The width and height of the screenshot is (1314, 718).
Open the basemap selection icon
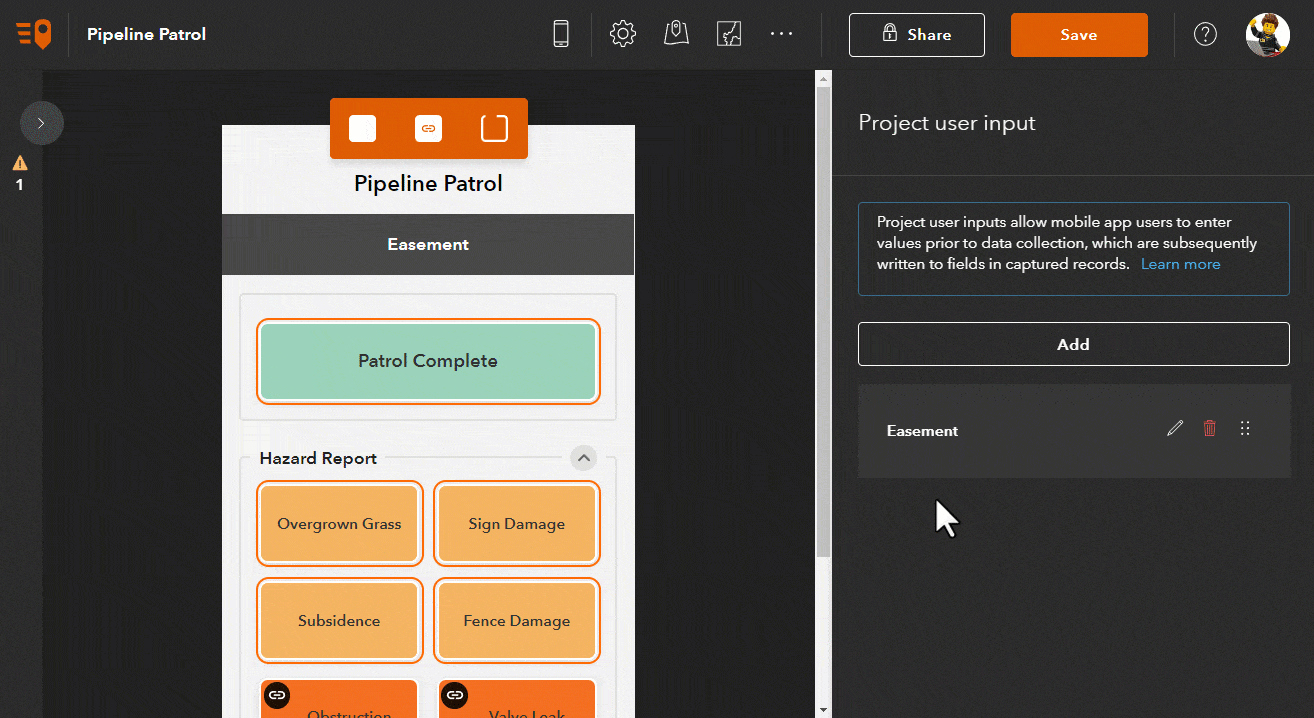tap(728, 33)
